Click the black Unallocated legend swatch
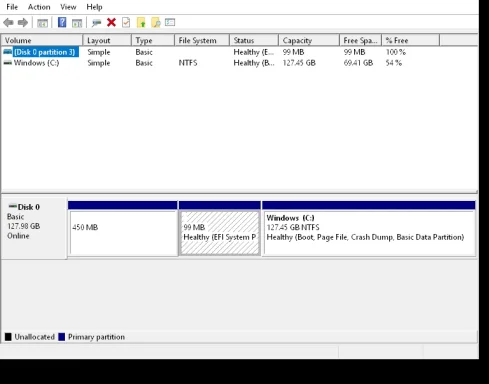Screen dimensions: 489x384 [8, 337]
